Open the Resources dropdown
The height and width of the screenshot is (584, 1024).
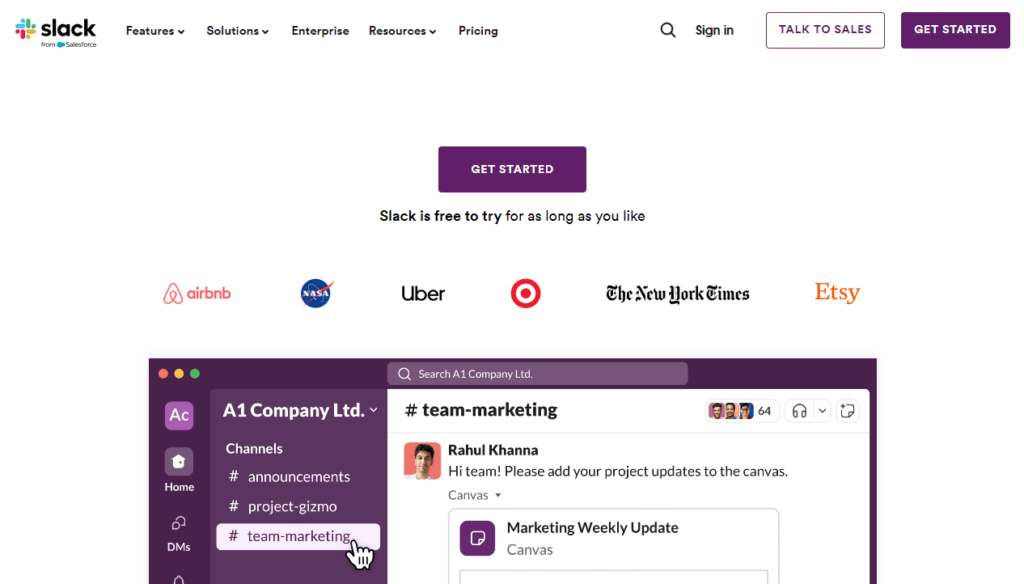point(402,31)
